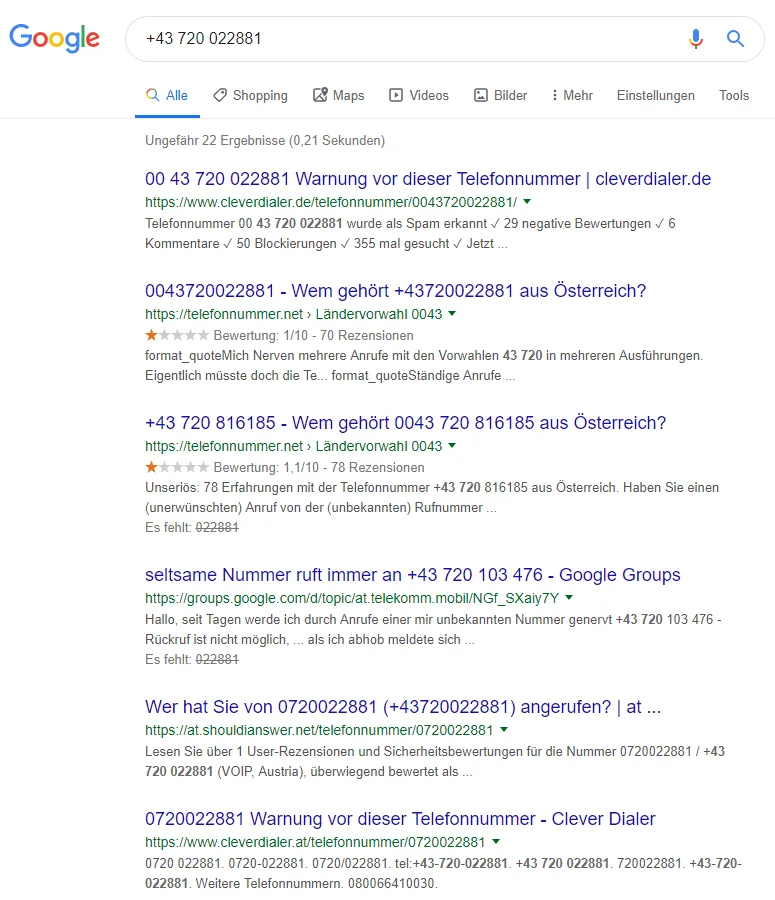Open Einstellungen
Image resolution: width=775 pixels, height=900 pixels.
(x=656, y=95)
